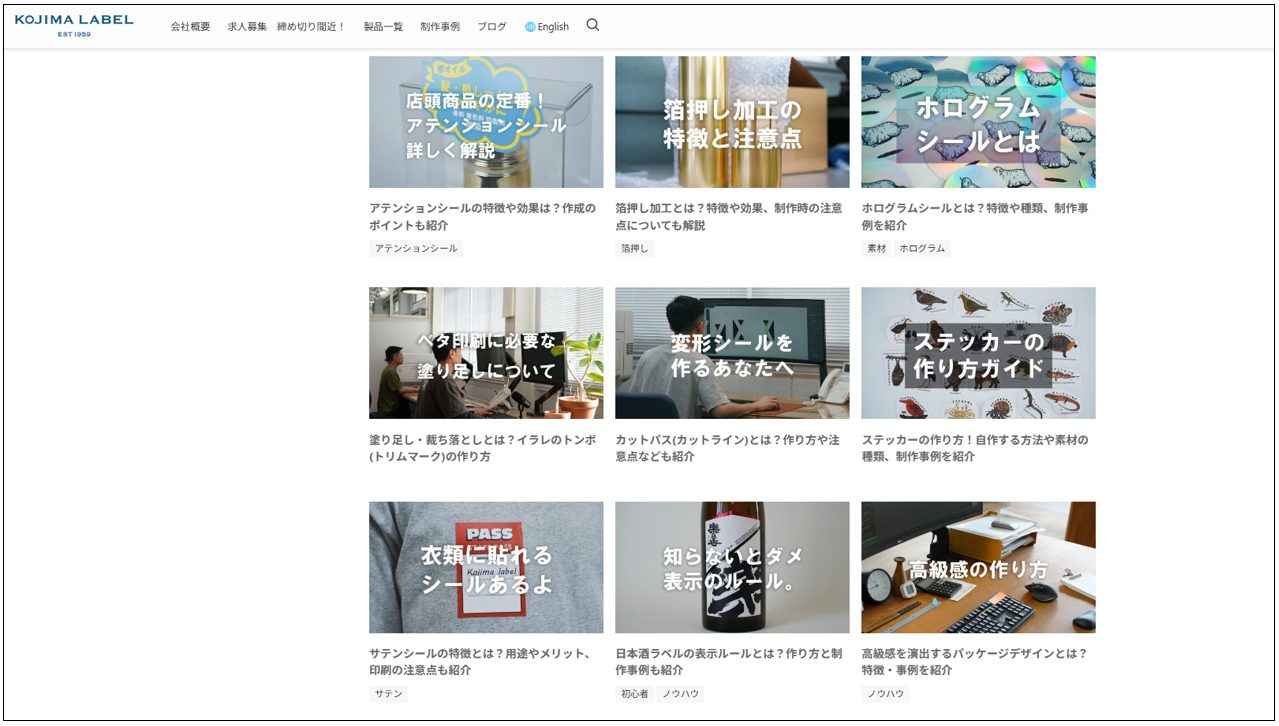Click the アテンションシール tag

(x=416, y=248)
